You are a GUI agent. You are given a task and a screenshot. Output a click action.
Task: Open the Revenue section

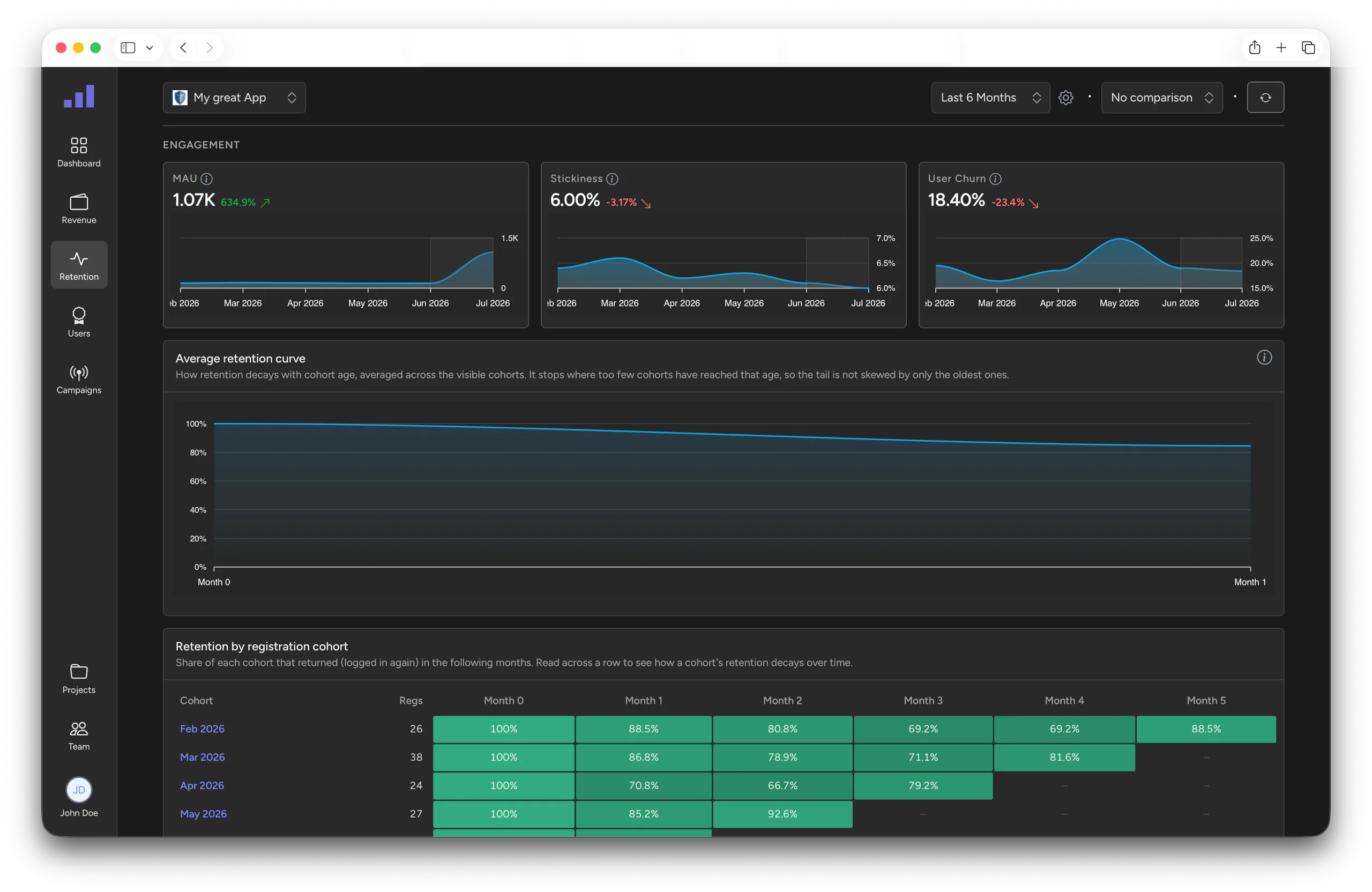point(79,208)
